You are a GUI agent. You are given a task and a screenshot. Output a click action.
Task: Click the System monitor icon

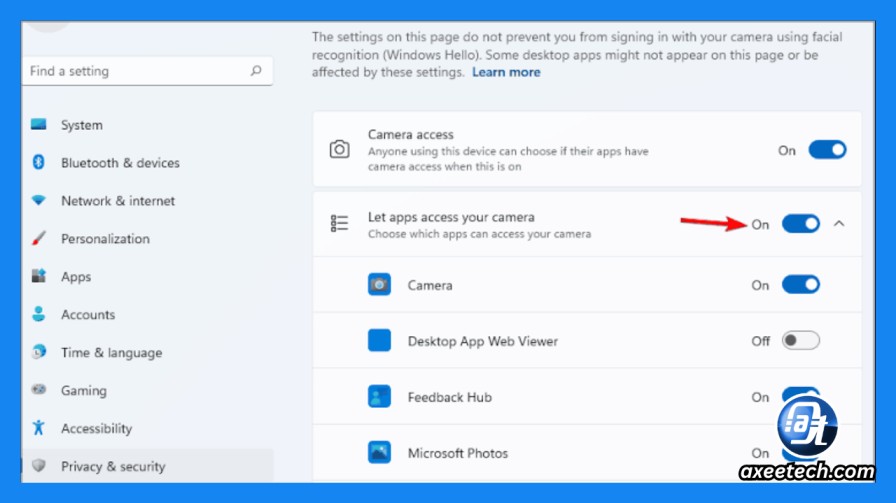(x=38, y=124)
